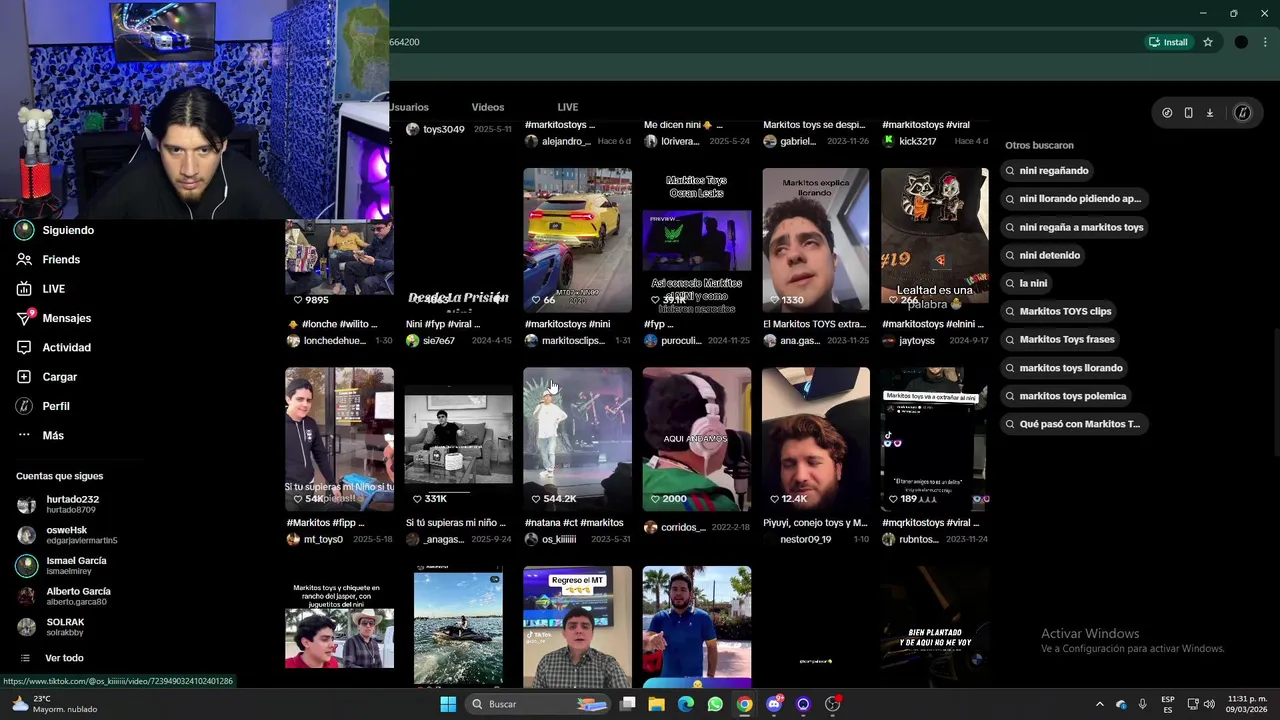Open the blue polo shirt man video
The width and height of the screenshot is (1280, 720).
tap(696, 627)
